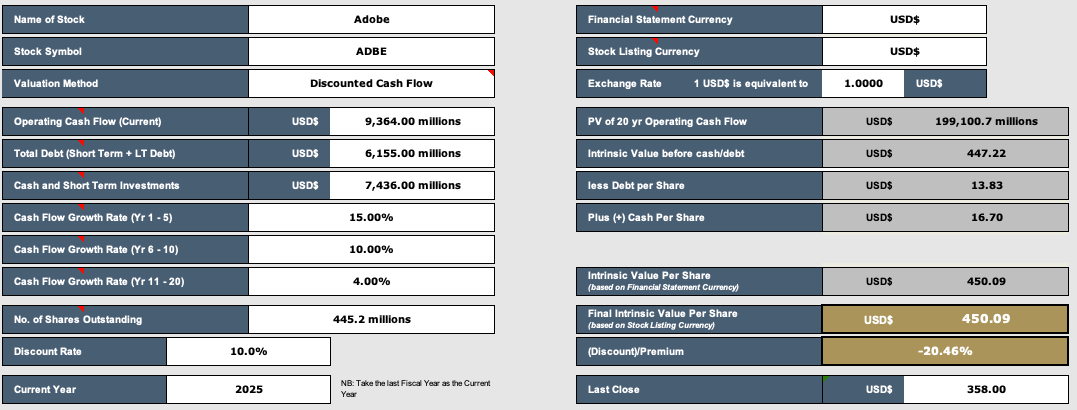This screenshot has width=1077, height=410.
Task: Select Financial Statement Currency value USD$
Action: click(904, 19)
